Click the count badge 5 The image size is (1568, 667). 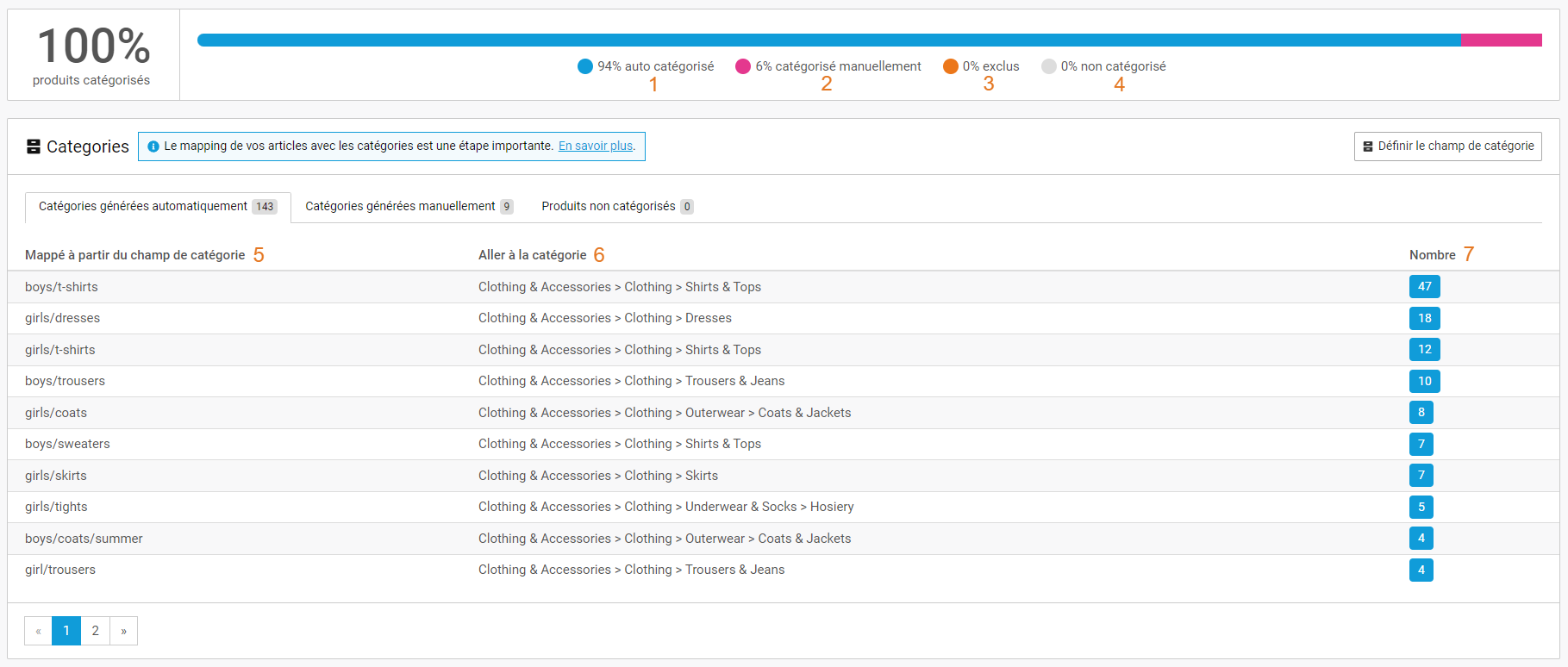(x=1421, y=507)
